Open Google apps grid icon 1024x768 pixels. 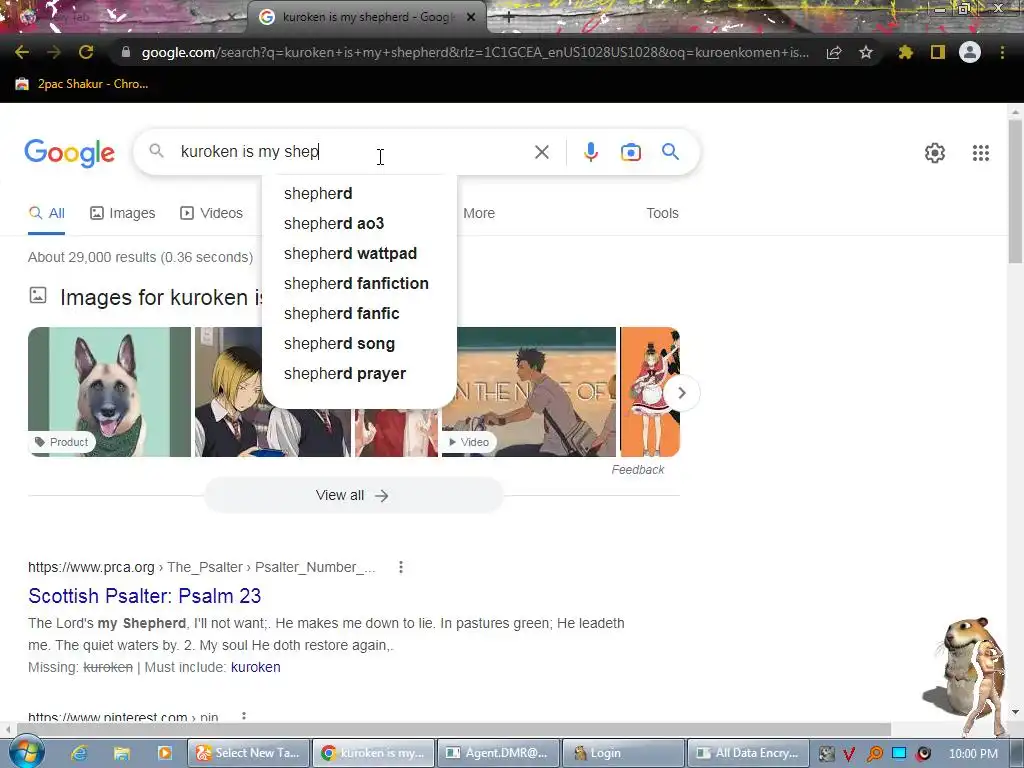981,153
